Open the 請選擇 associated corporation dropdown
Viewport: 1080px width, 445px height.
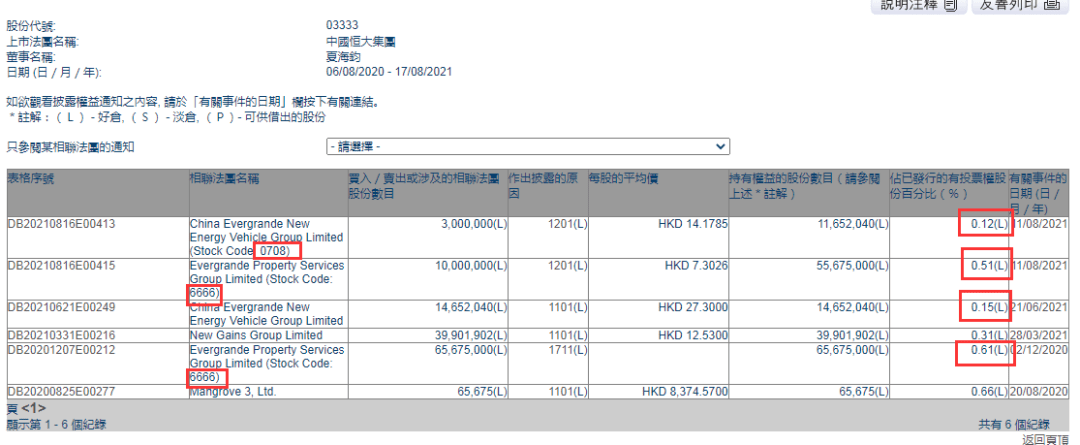pyautogui.click(x=528, y=147)
